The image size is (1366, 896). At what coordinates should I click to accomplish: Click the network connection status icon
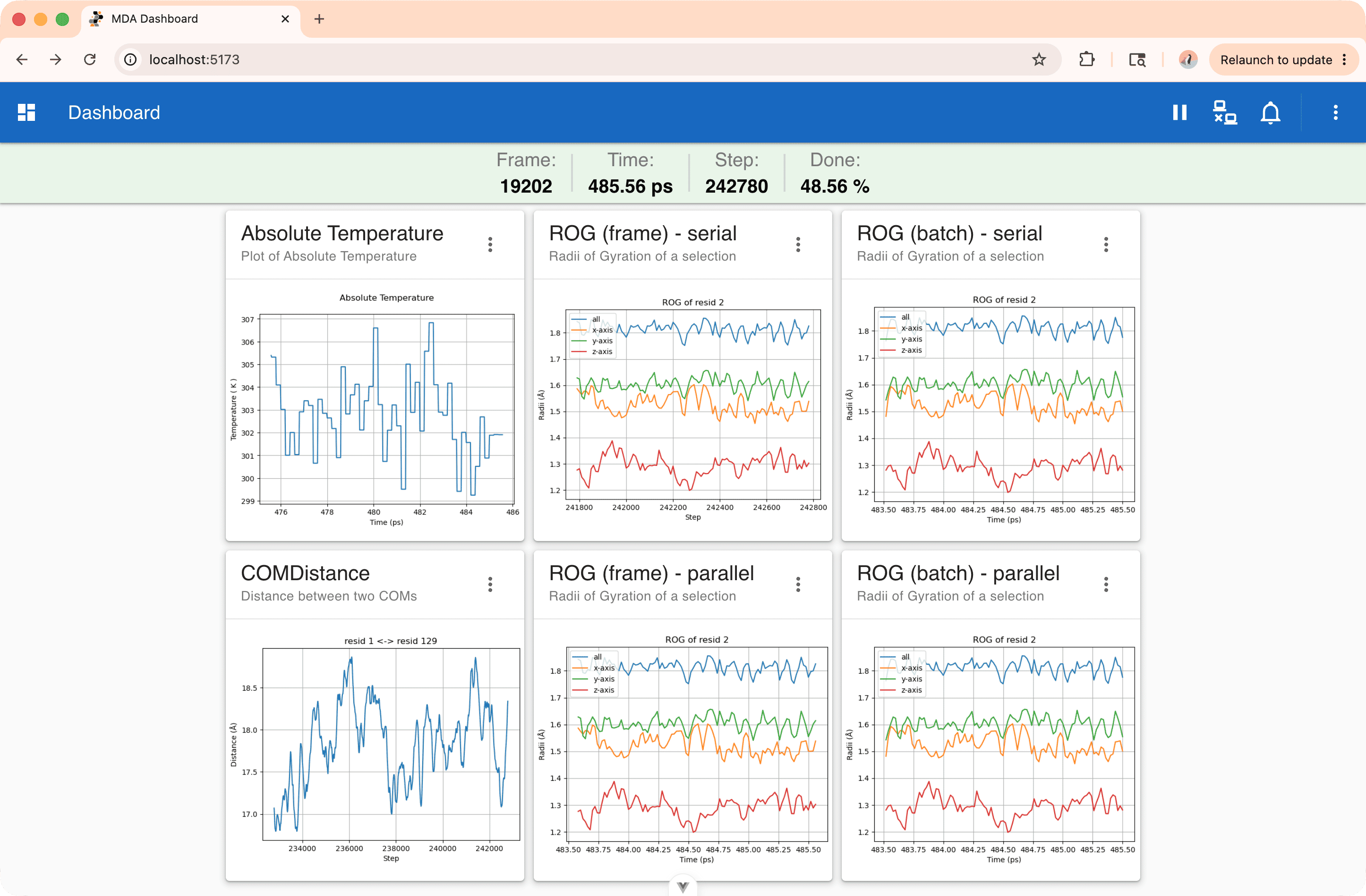coord(1225,112)
